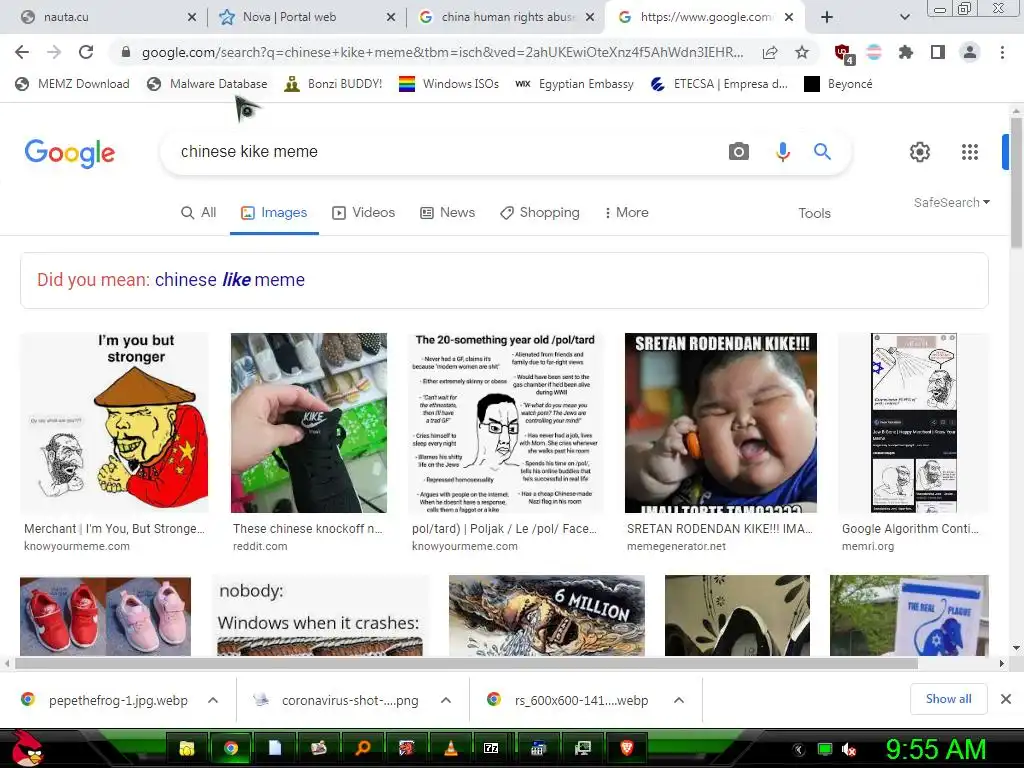Image resolution: width=1024 pixels, height=768 pixels.
Task: Click the 9:55 AM clock
Action: tap(935, 749)
